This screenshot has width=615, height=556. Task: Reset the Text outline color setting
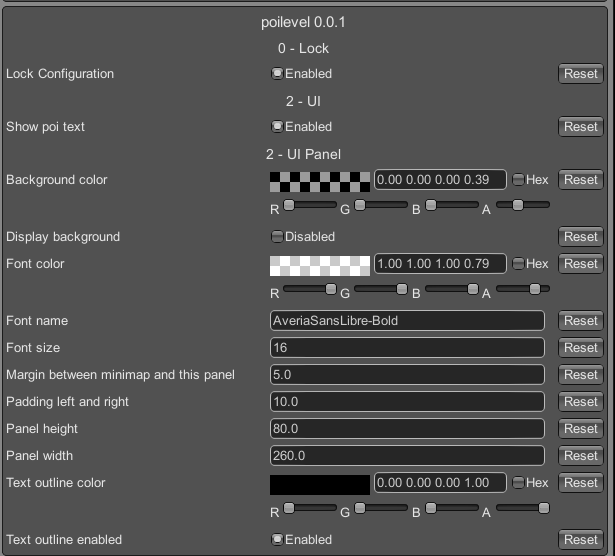click(x=580, y=483)
